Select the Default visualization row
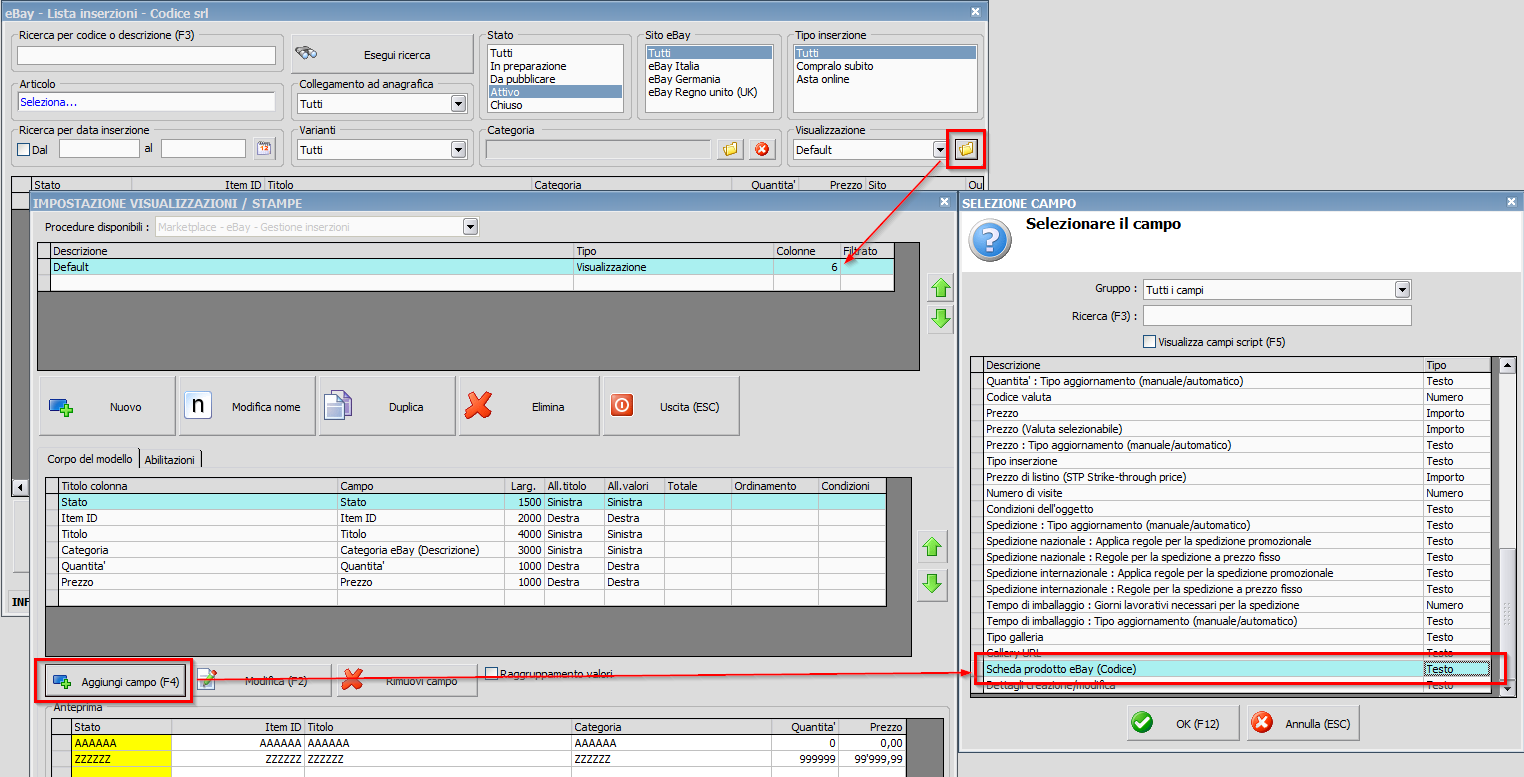Viewport: 1524px width, 777px height. coord(466,267)
